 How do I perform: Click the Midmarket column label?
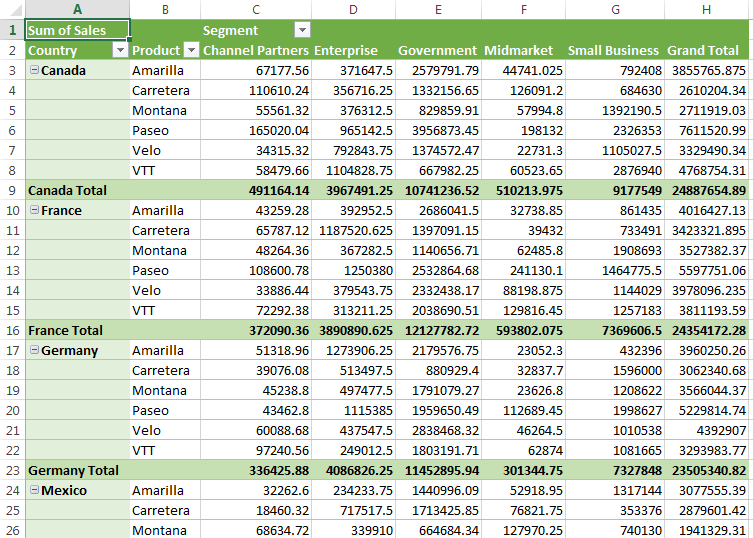coord(523,50)
